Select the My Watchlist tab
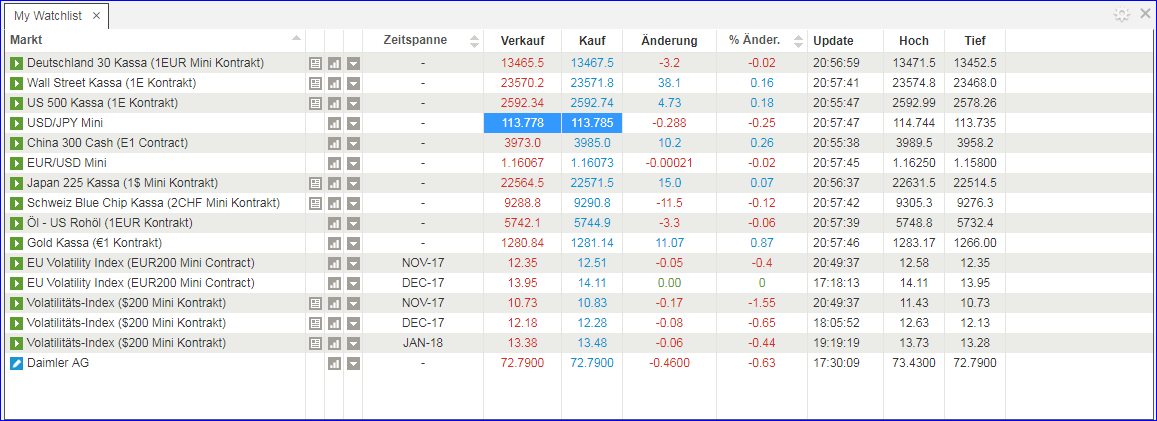 48,16
